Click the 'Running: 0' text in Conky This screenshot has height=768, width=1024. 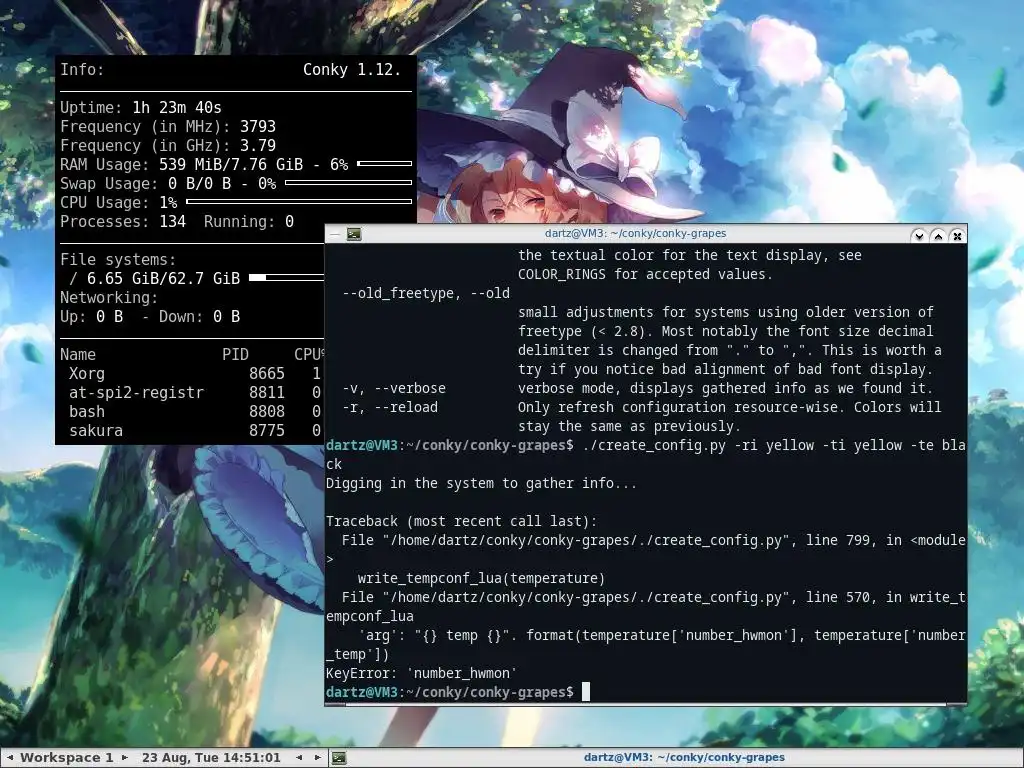(249, 221)
